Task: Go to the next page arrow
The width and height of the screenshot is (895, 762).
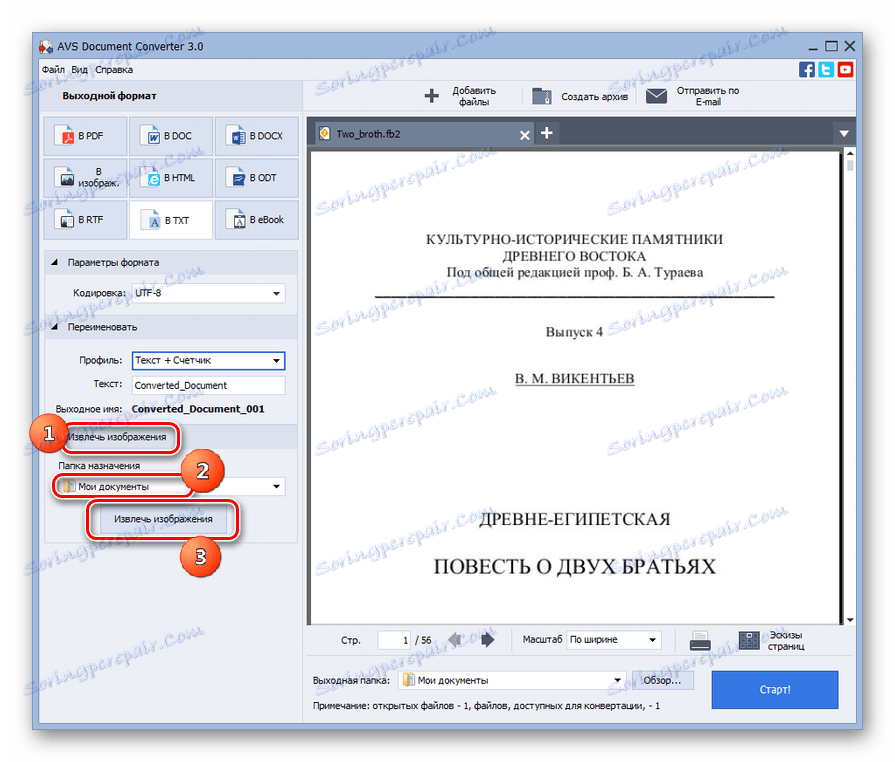Action: [487, 640]
